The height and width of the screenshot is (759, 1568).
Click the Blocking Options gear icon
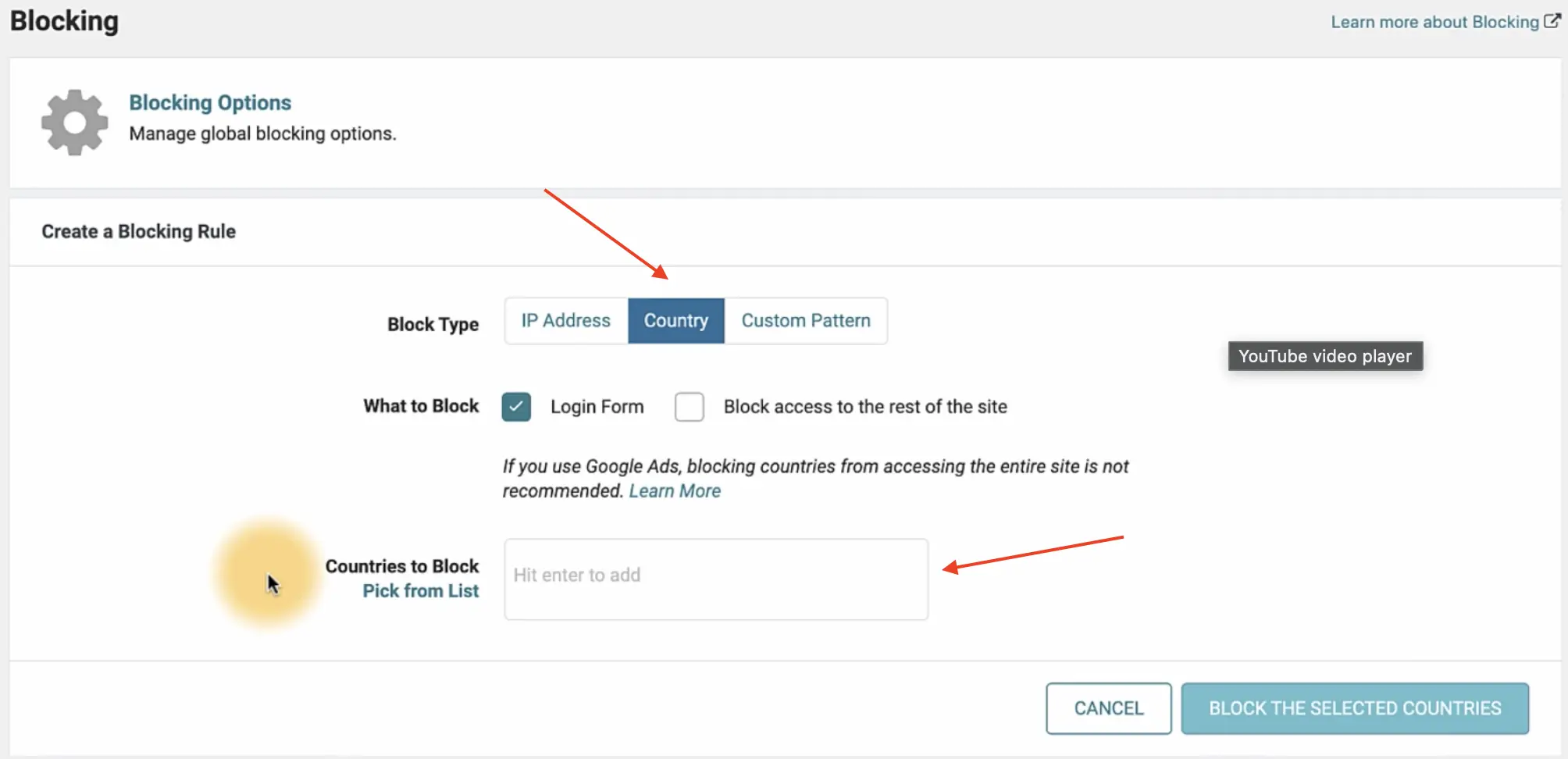click(x=74, y=122)
